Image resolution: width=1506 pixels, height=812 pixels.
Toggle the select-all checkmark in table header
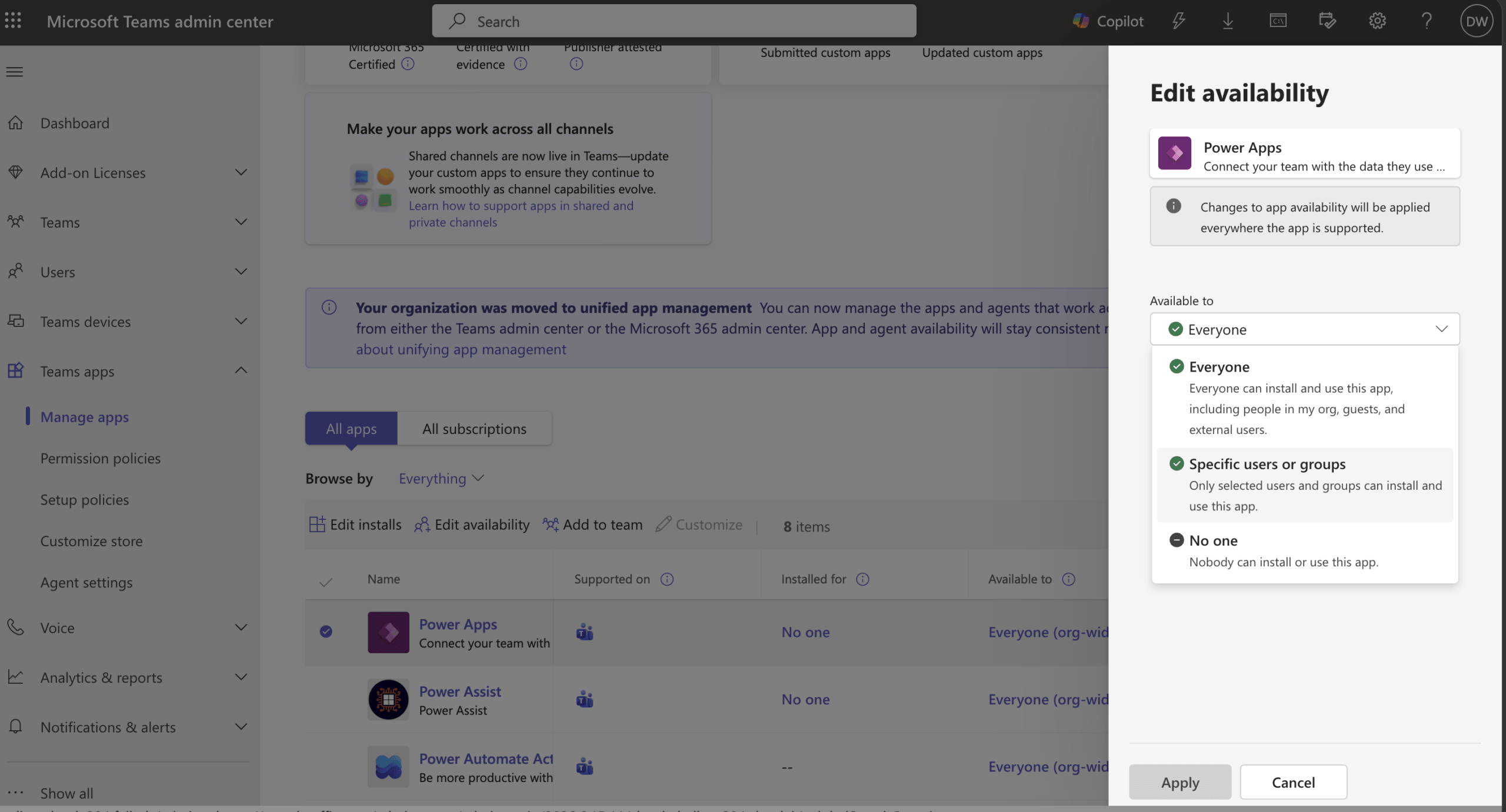326,582
